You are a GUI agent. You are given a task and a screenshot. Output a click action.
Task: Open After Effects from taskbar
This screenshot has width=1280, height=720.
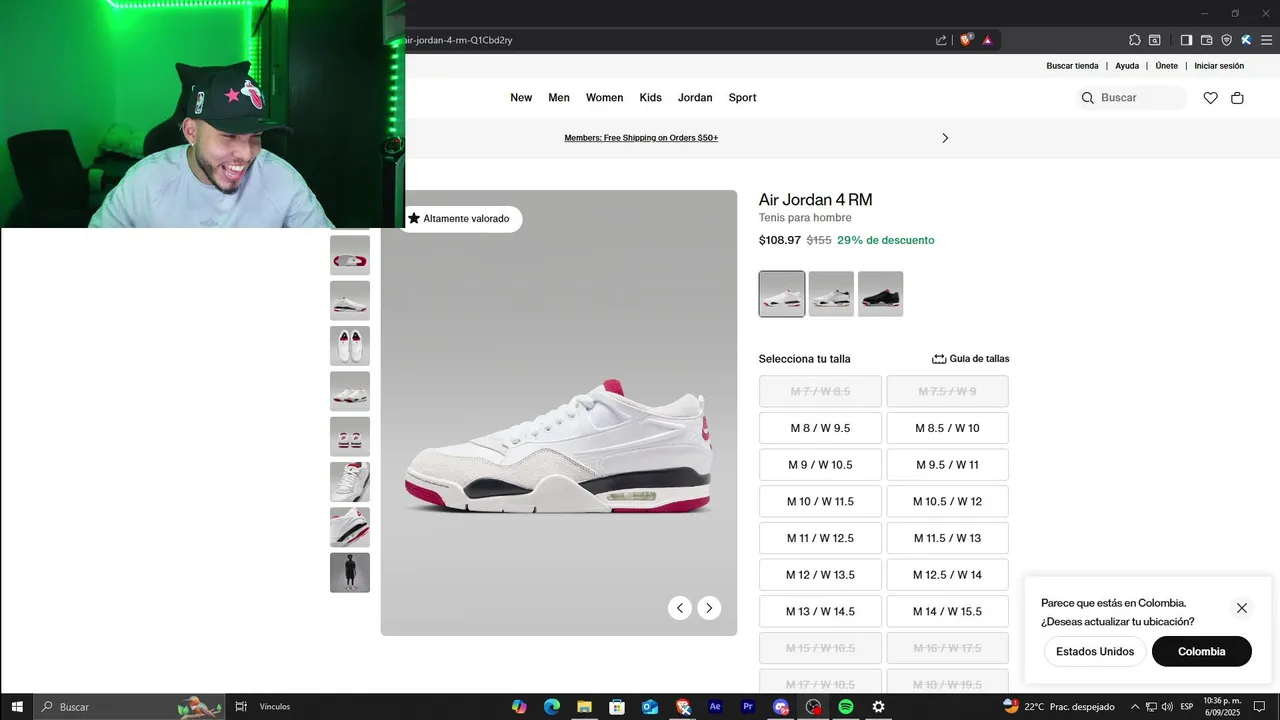tap(715, 707)
